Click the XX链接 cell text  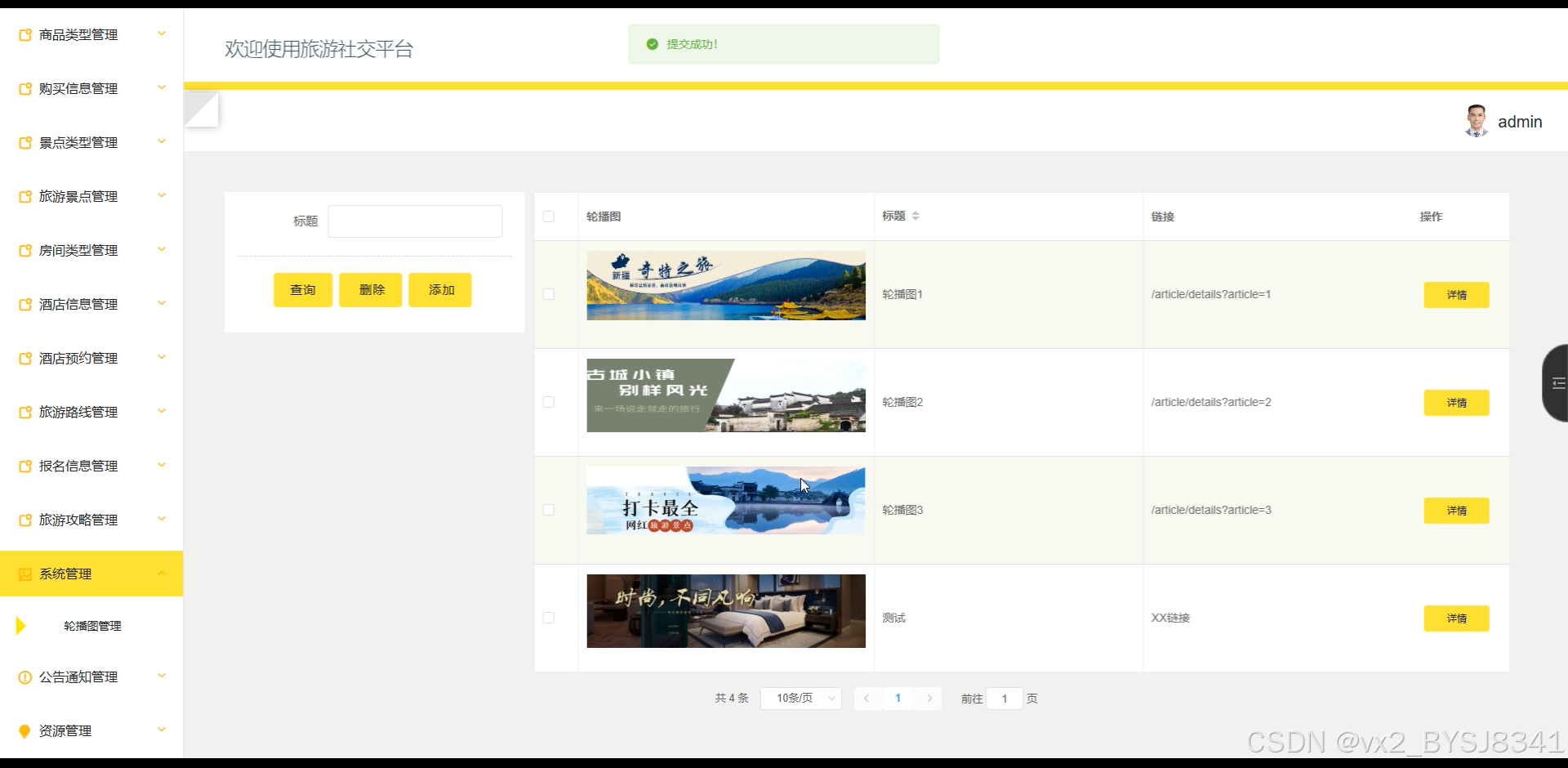tap(1170, 618)
